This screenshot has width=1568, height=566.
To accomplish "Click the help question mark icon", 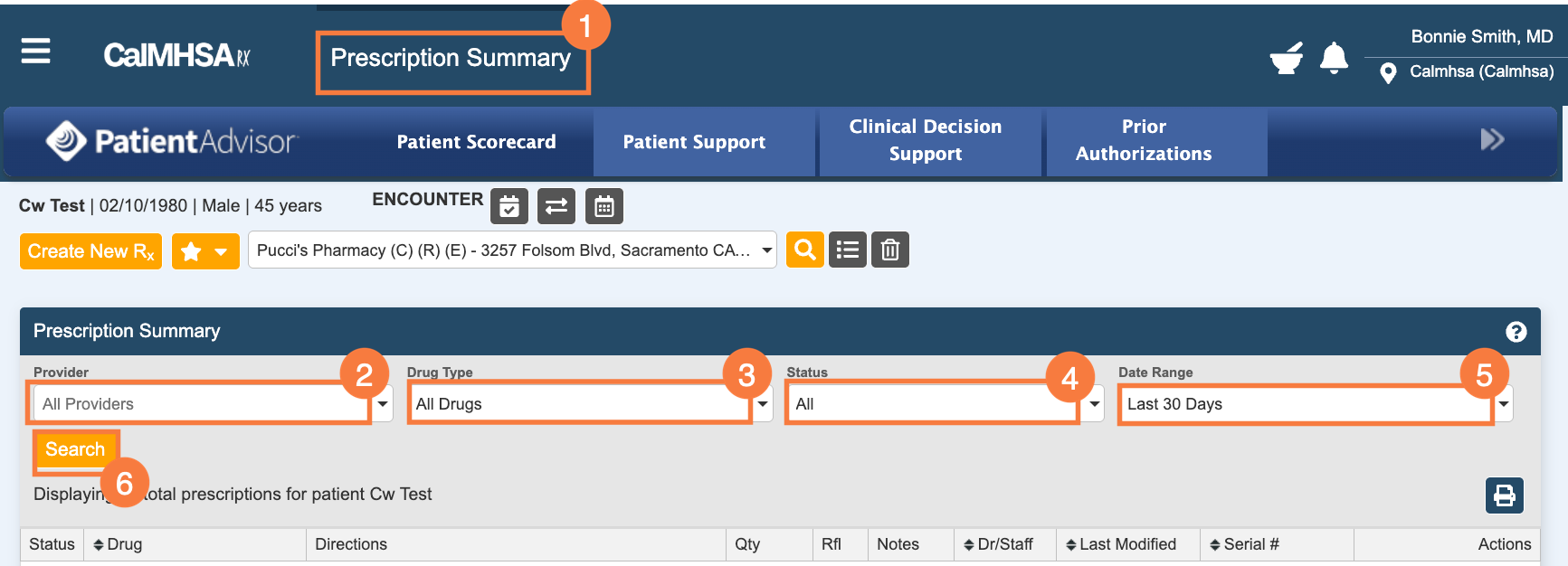I will [1516, 332].
